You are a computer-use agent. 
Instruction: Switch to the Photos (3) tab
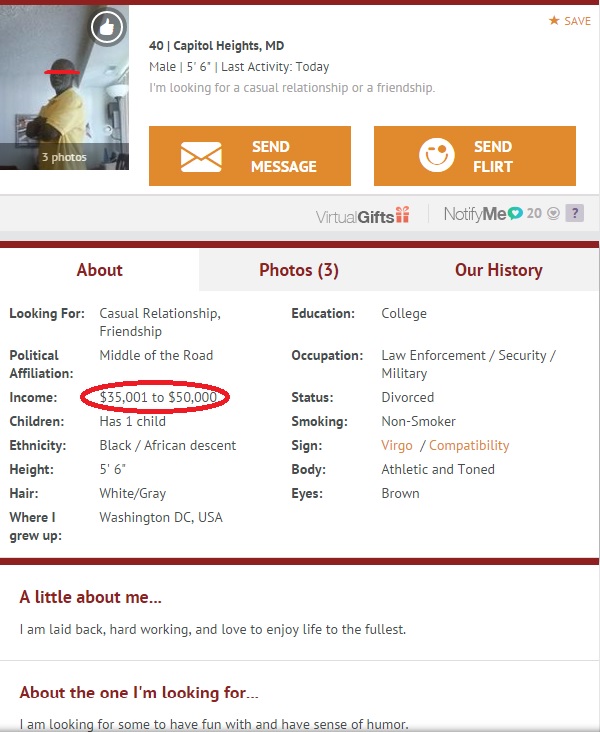(299, 270)
